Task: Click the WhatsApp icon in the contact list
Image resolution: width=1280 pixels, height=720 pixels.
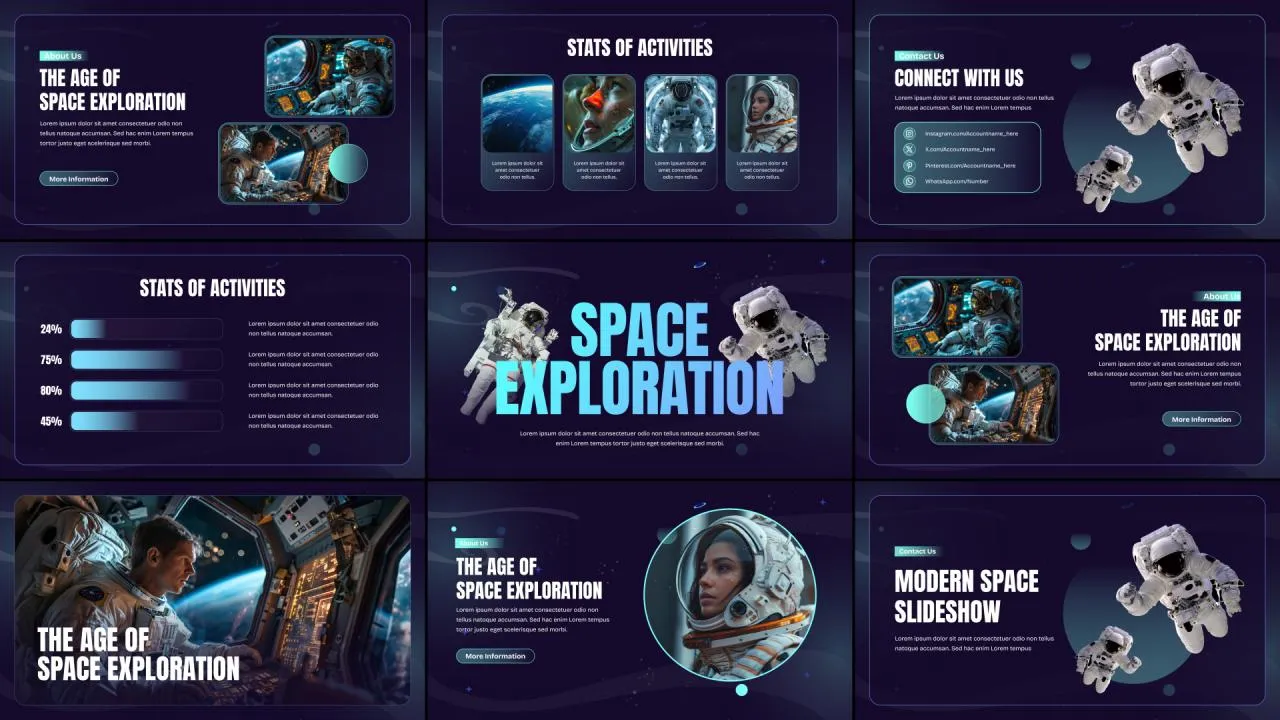Action: coord(909,181)
